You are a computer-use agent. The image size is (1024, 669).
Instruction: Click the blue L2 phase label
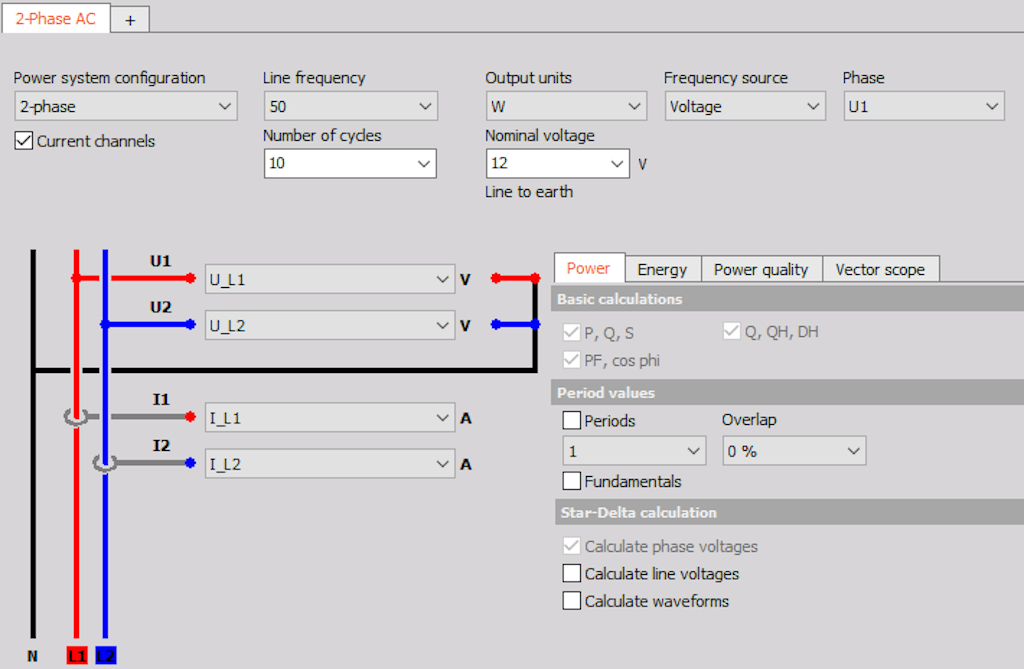coord(106,655)
